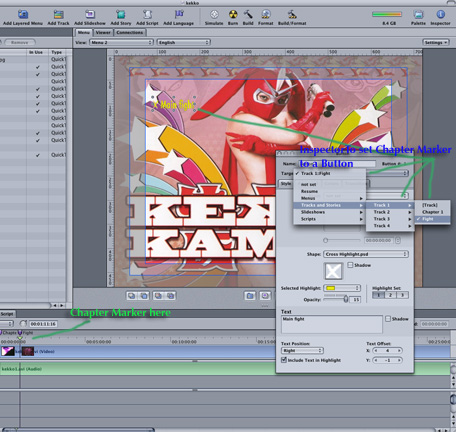The height and width of the screenshot is (432, 456).
Task: Adjust the Opacity slider handle
Action: point(346,299)
